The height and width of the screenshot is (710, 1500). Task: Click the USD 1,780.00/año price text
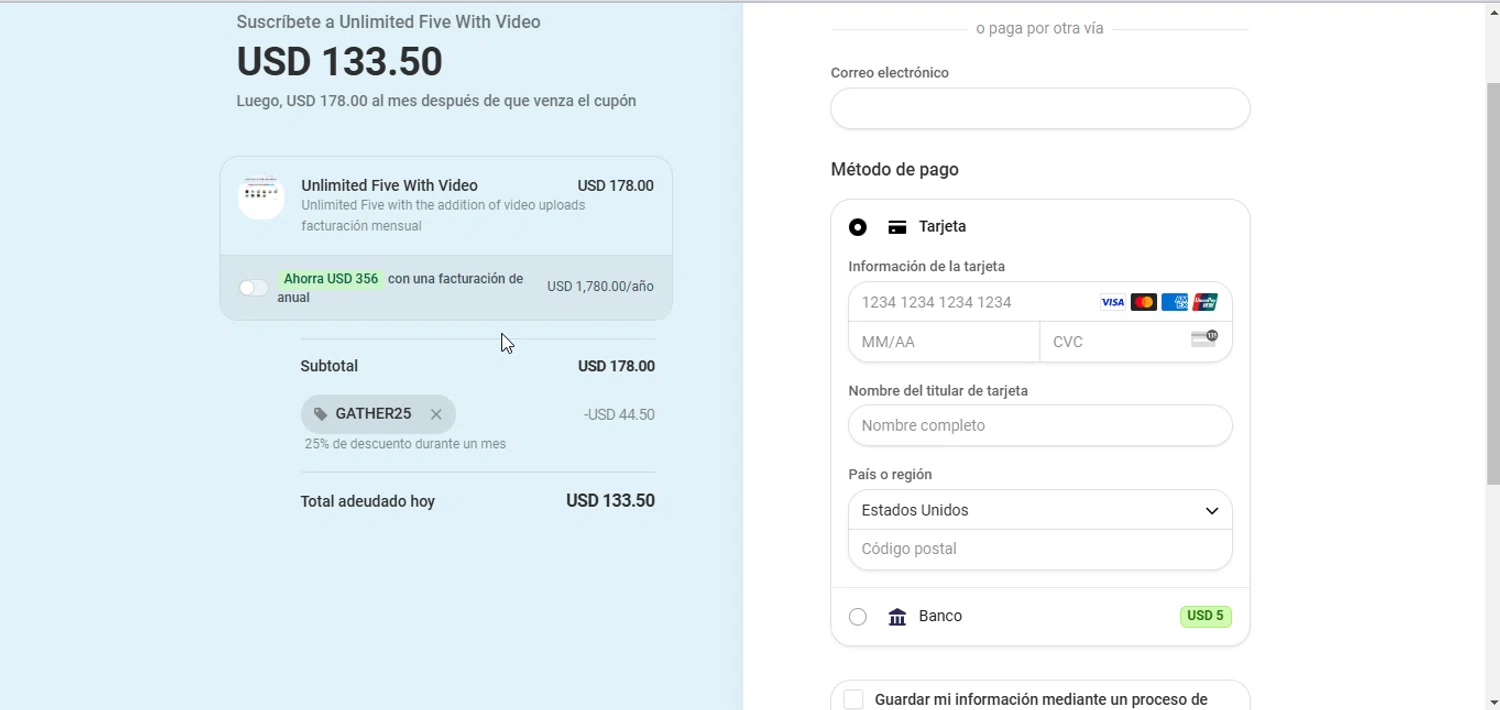600,287
